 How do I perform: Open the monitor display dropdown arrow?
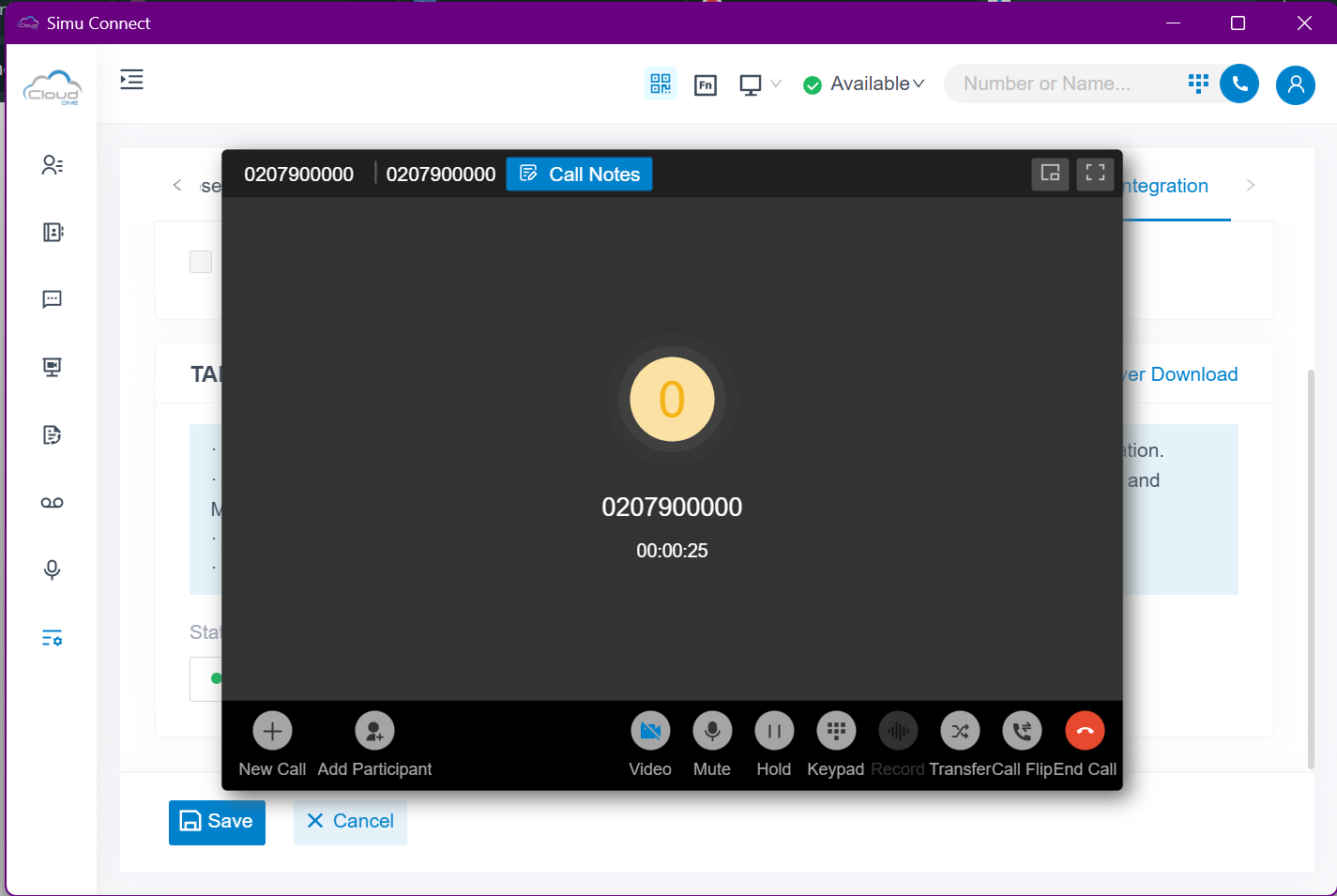click(x=776, y=84)
